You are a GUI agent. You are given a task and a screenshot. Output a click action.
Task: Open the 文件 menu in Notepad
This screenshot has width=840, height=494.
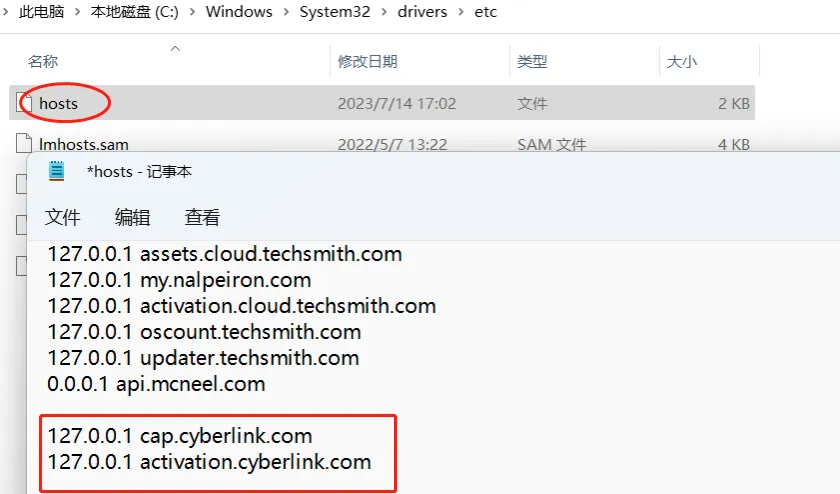63,217
